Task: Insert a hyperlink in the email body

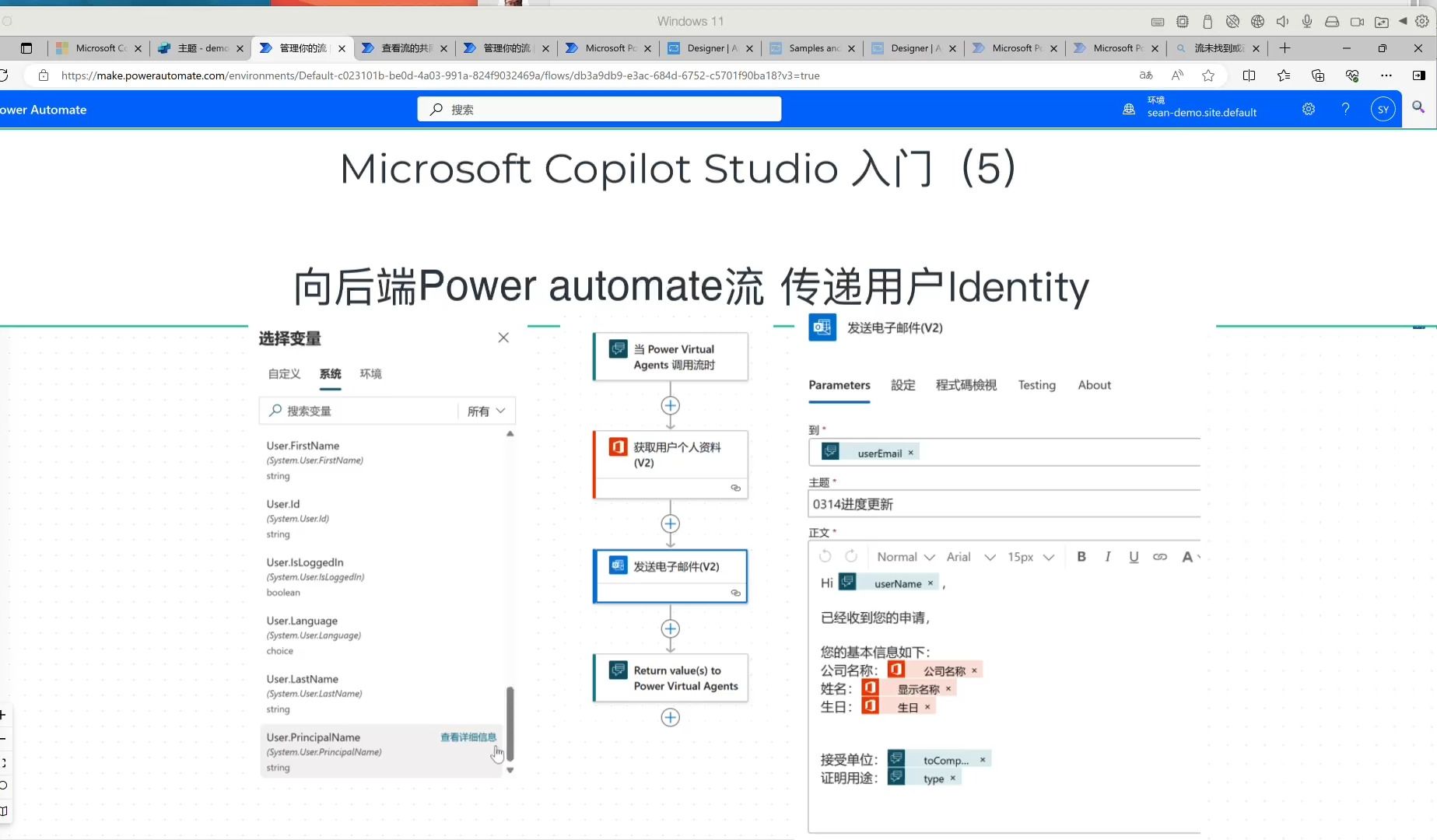Action: pyautogui.click(x=1160, y=557)
